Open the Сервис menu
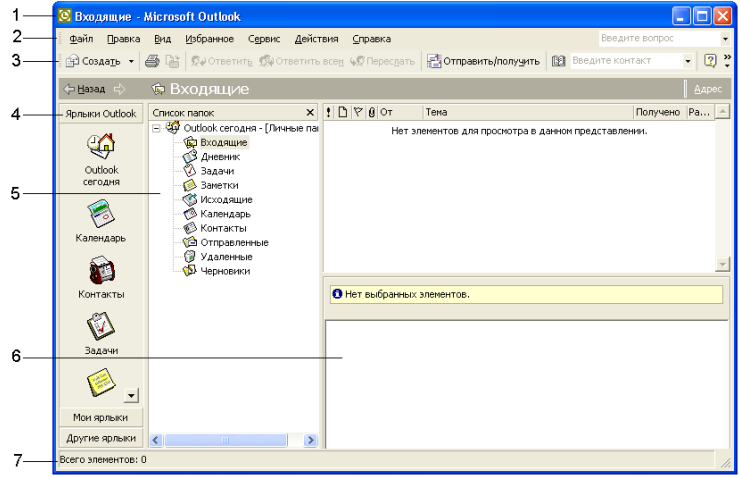The height and width of the screenshot is (477, 740). point(264,39)
